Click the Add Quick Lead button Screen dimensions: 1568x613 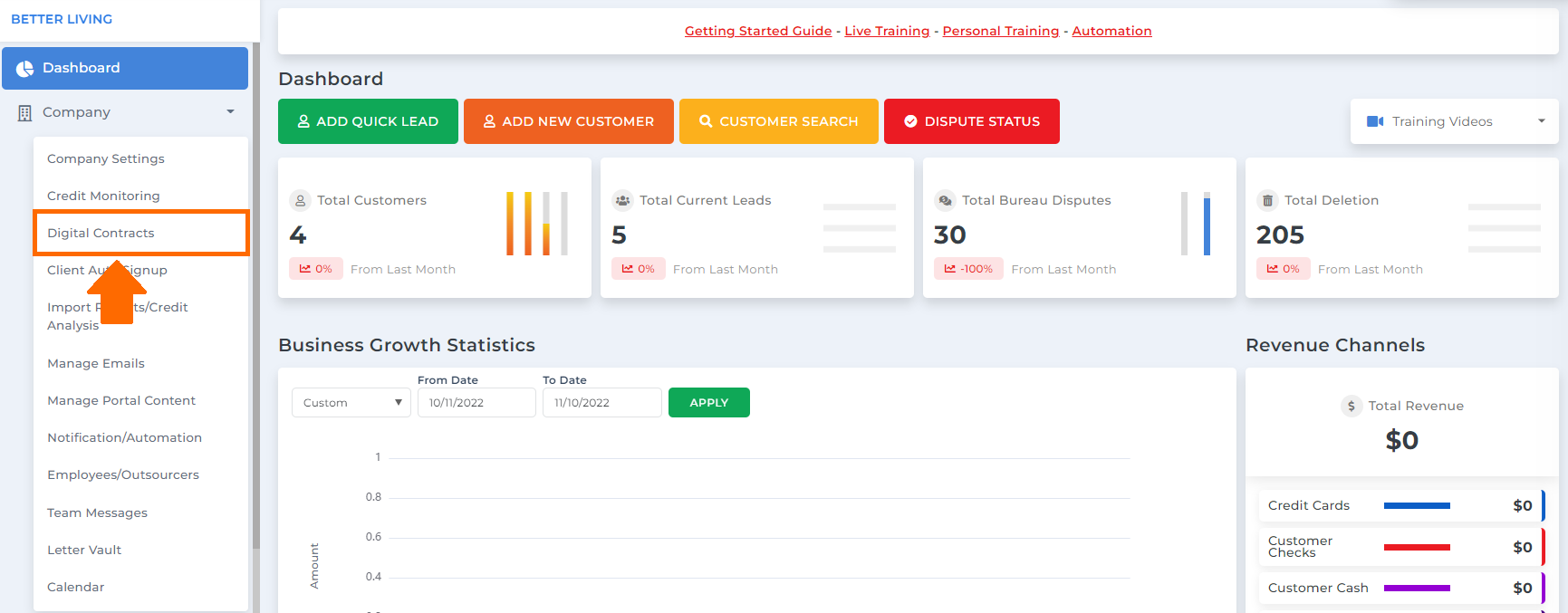point(368,121)
